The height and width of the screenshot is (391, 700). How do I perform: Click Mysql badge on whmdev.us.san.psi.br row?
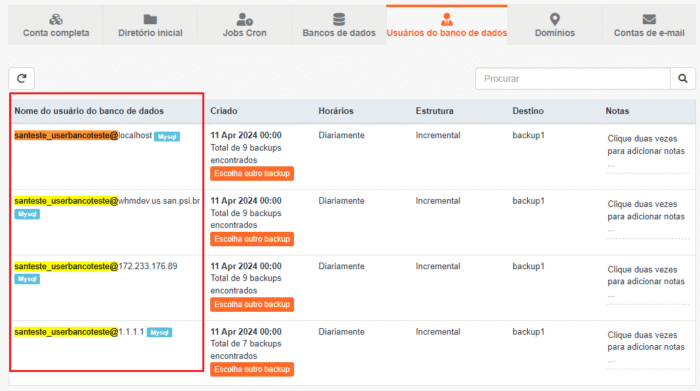tap(27, 214)
